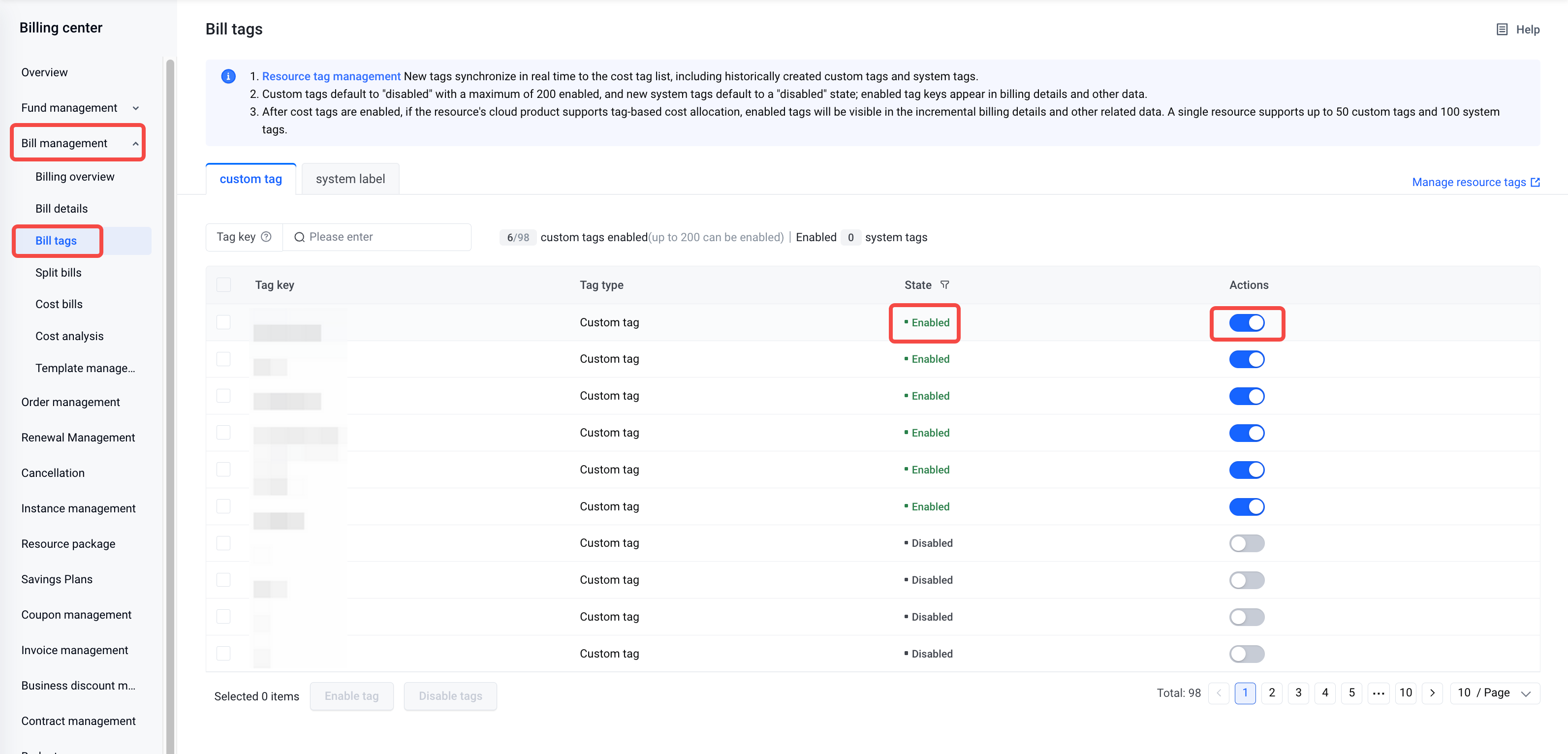Viewport: 1568px width, 754px height.
Task: Toggle off the first Enabled tag switch
Action: (1247, 322)
